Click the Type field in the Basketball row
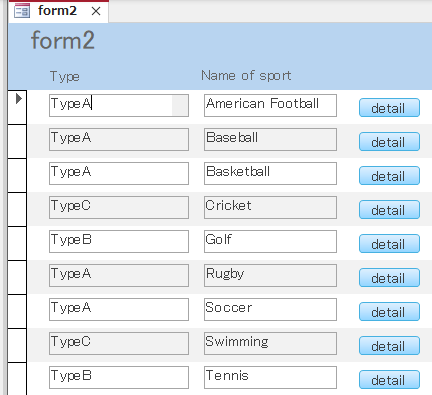This screenshot has width=432, height=395. [x=119, y=173]
